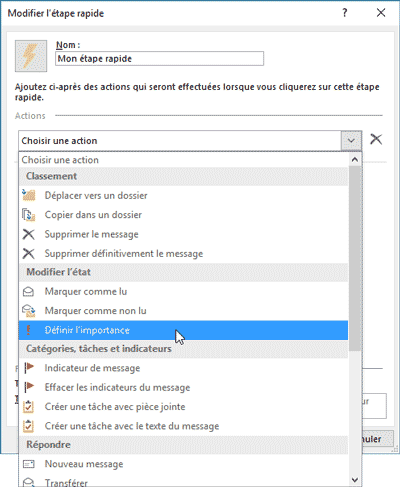Viewport: 400px width, 487px height.
Task: Click the 'Copier dans un dossier' icon
Action: point(29,215)
